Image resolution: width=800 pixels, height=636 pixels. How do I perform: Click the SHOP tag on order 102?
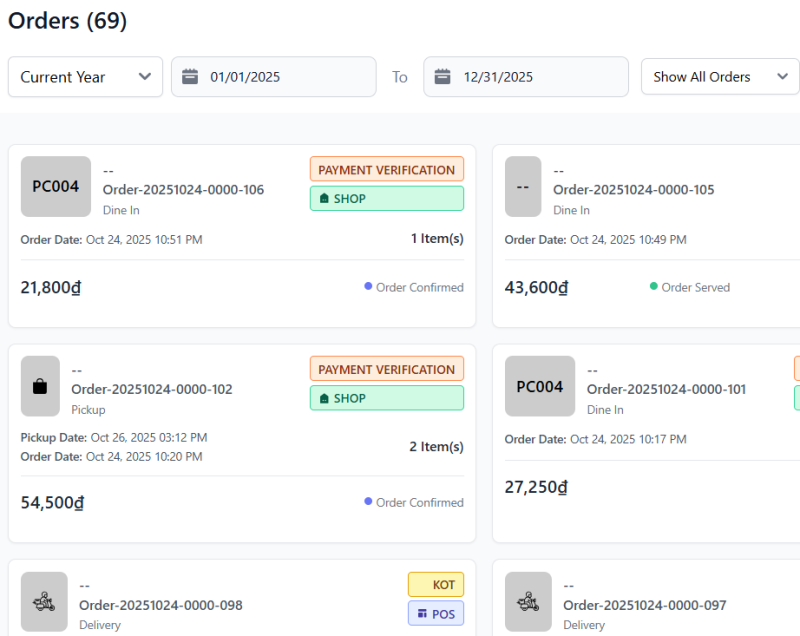[386, 398]
